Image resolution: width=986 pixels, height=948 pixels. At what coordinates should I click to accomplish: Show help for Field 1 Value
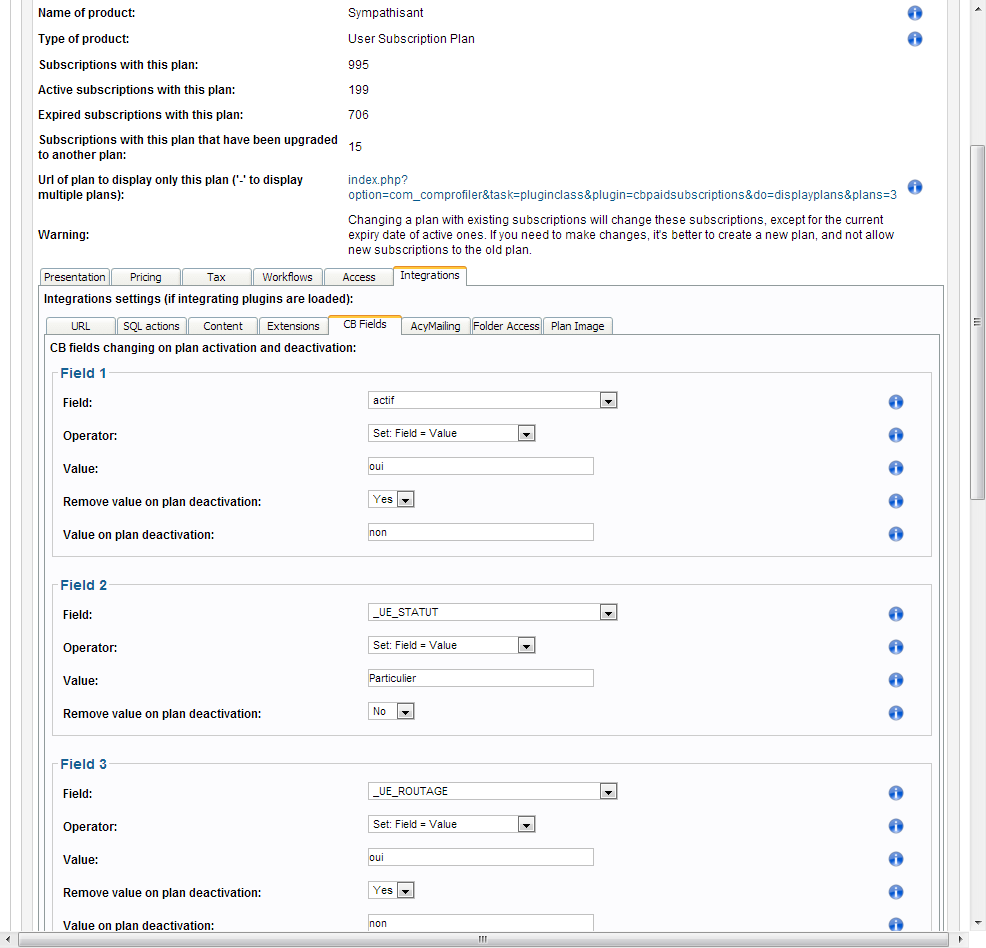895,468
